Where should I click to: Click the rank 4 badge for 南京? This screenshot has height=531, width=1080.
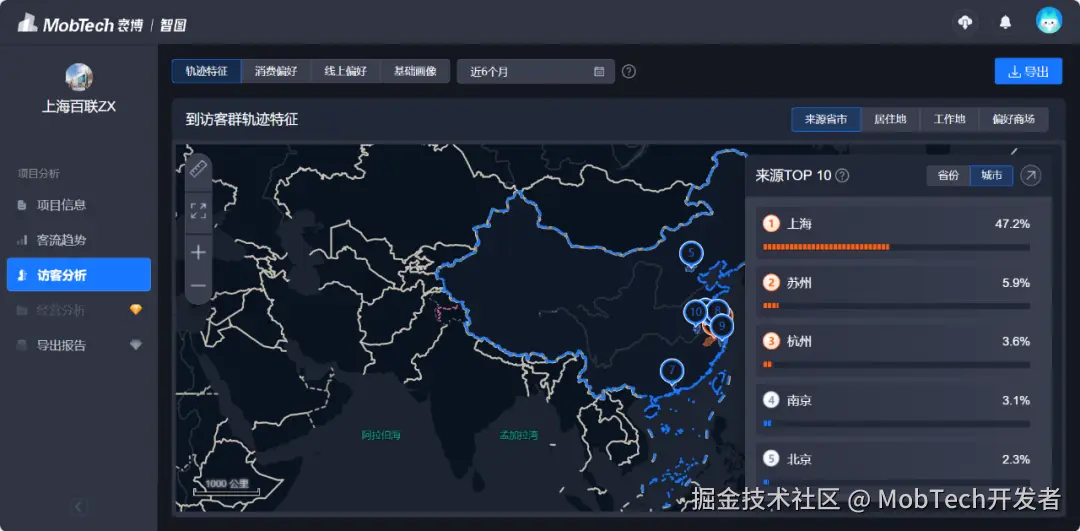[x=771, y=400]
